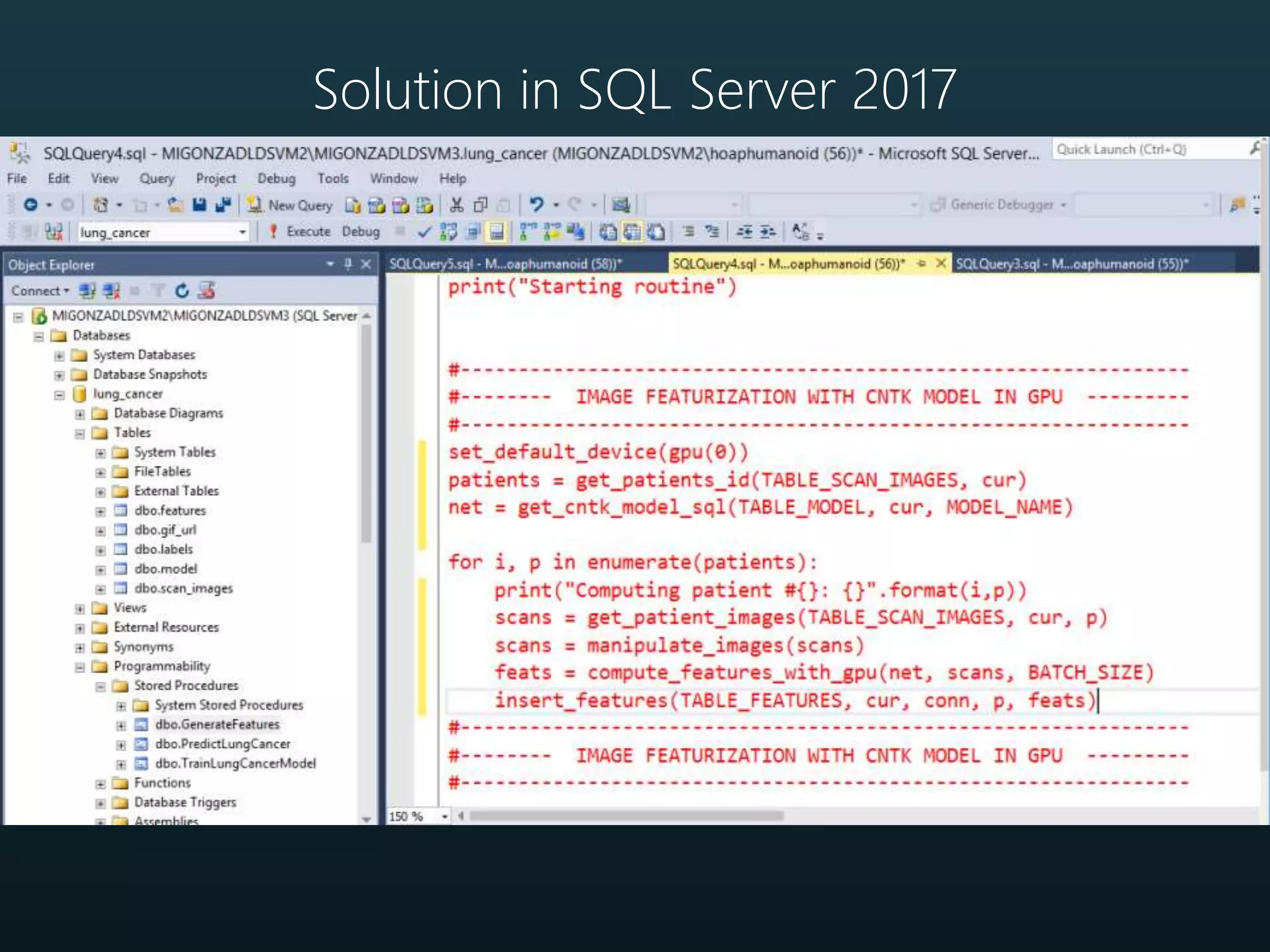Toggle Results to File option
Screen dimensions: 1270x952
coord(657,232)
